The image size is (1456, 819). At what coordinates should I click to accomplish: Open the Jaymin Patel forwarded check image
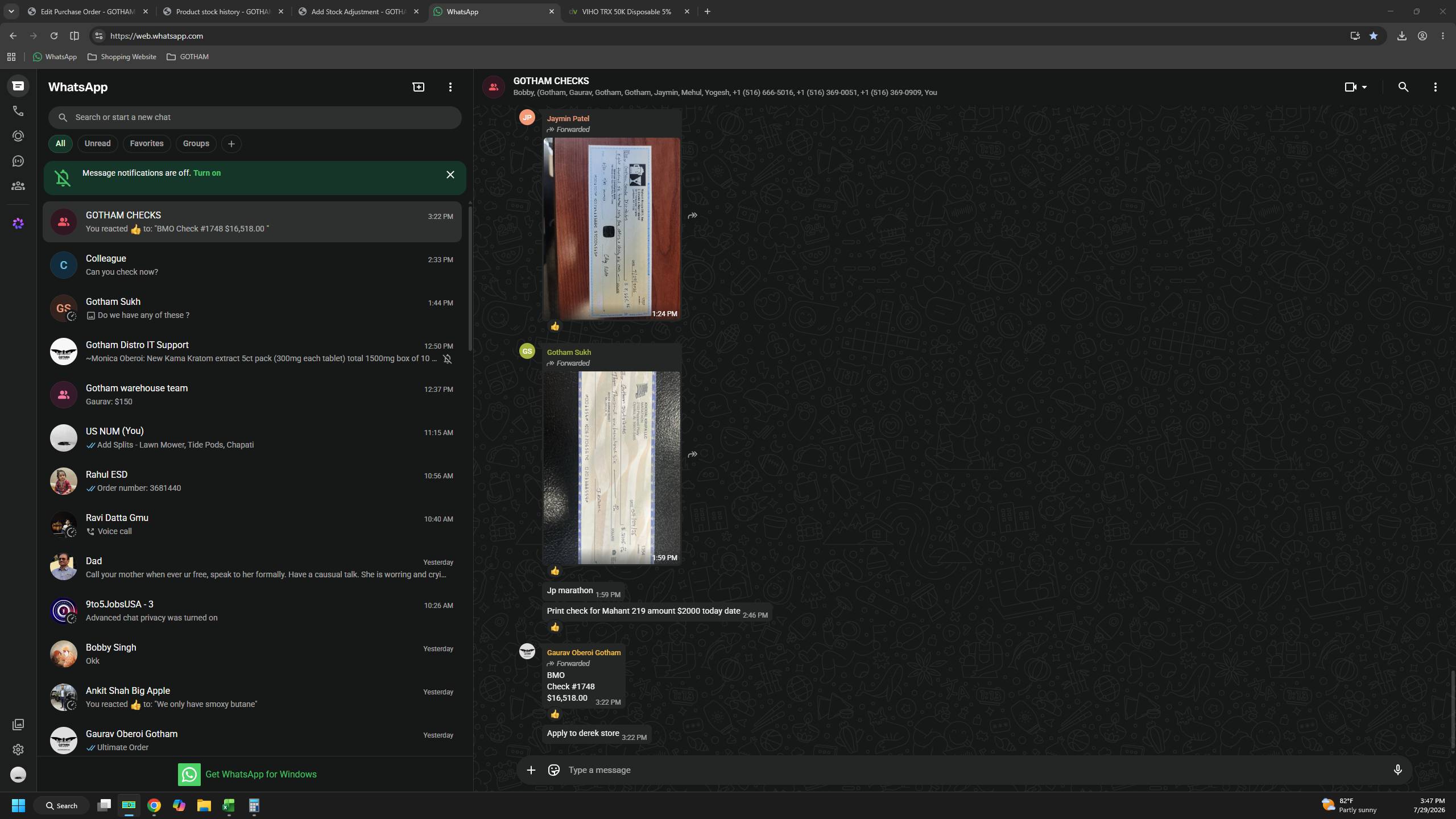pyautogui.click(x=612, y=229)
